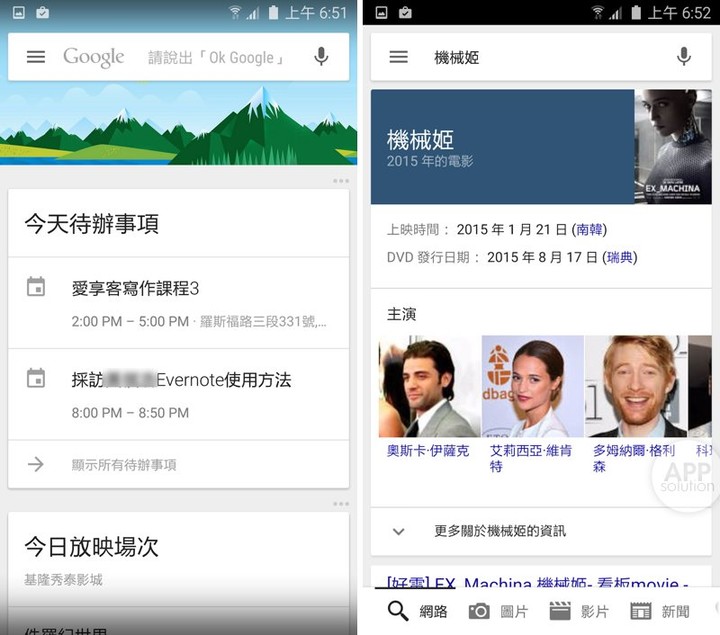Open three-dot overflow above 今日放映場次 card

click(x=340, y=505)
